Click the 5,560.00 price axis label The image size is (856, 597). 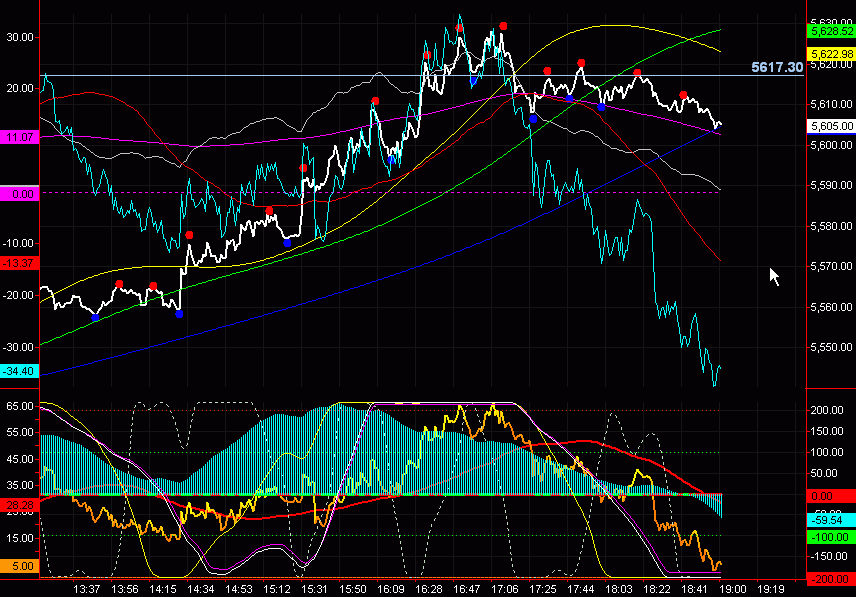point(831,307)
